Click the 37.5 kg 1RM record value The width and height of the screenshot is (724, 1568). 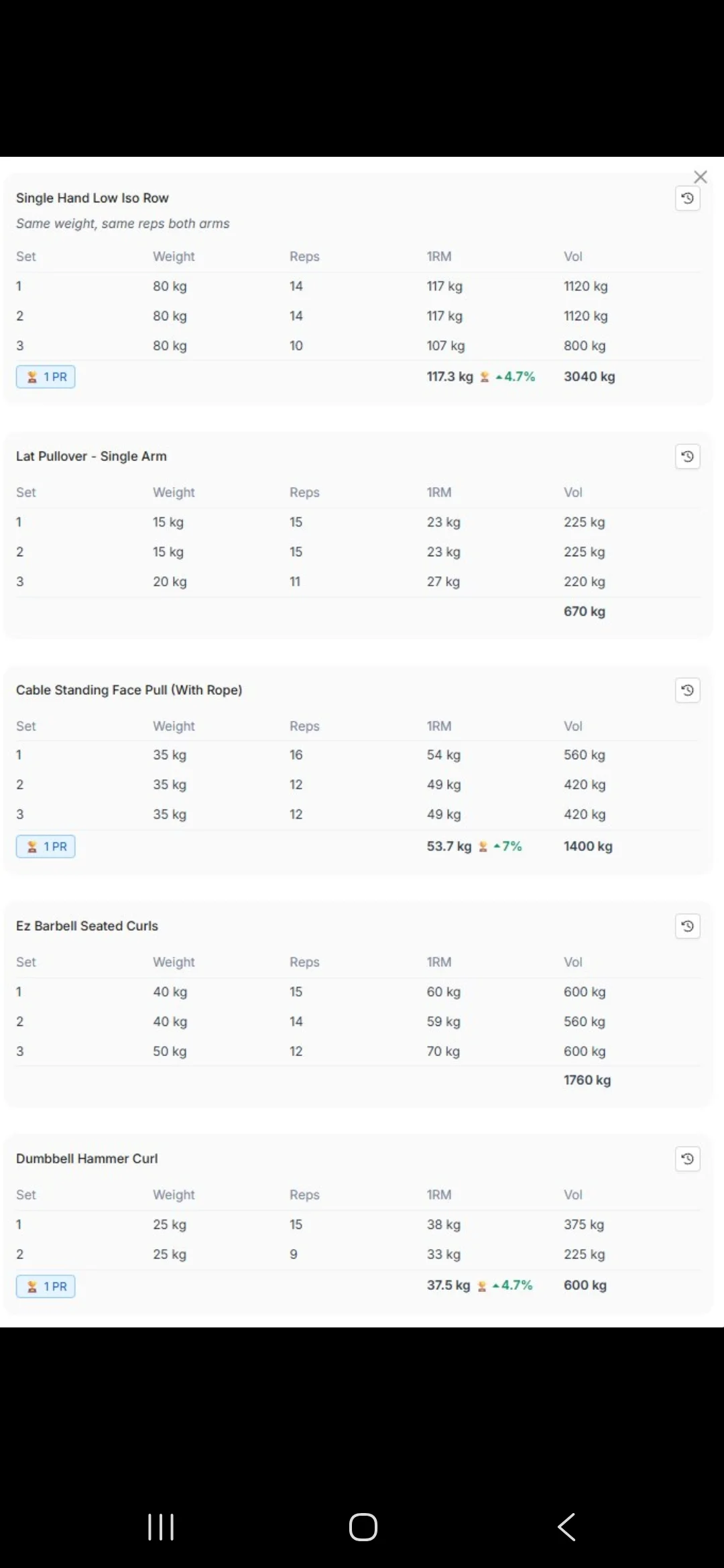(448, 1285)
